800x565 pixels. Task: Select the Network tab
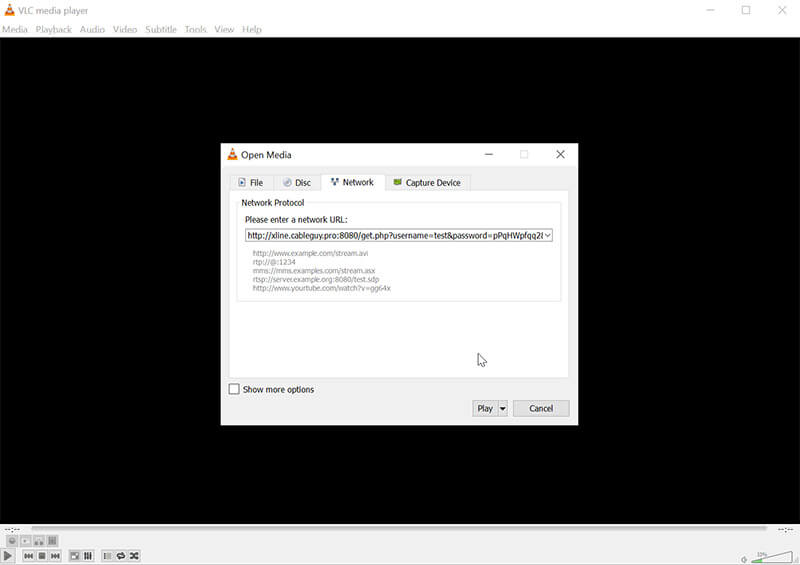pos(353,182)
